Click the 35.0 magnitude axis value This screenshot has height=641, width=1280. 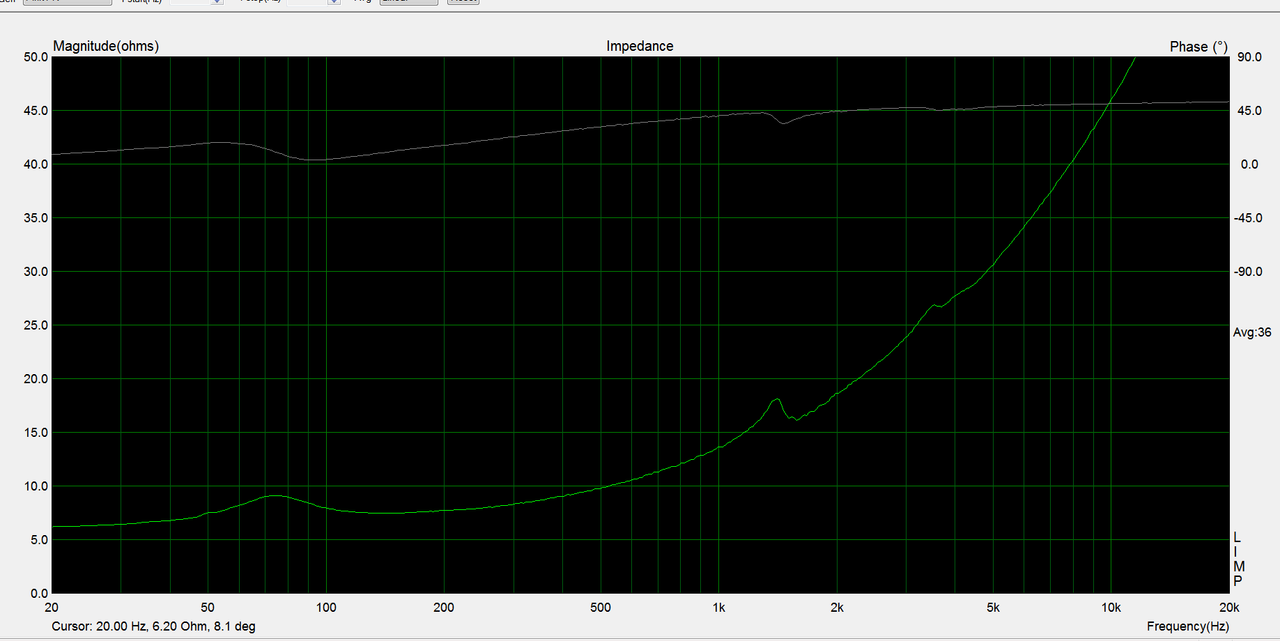(x=36, y=218)
